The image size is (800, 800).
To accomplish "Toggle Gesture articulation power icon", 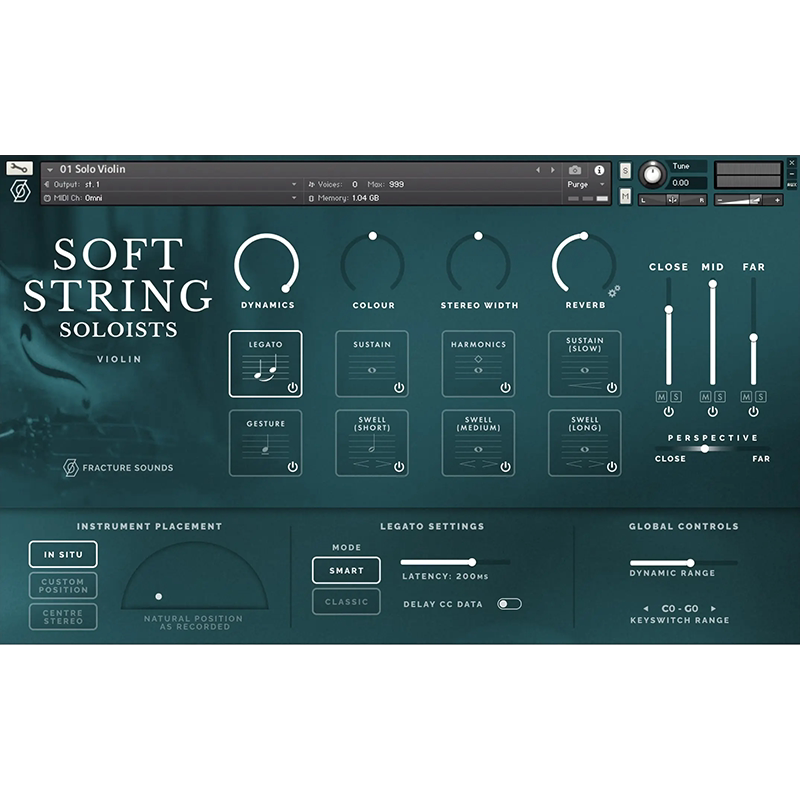I will [x=293, y=466].
